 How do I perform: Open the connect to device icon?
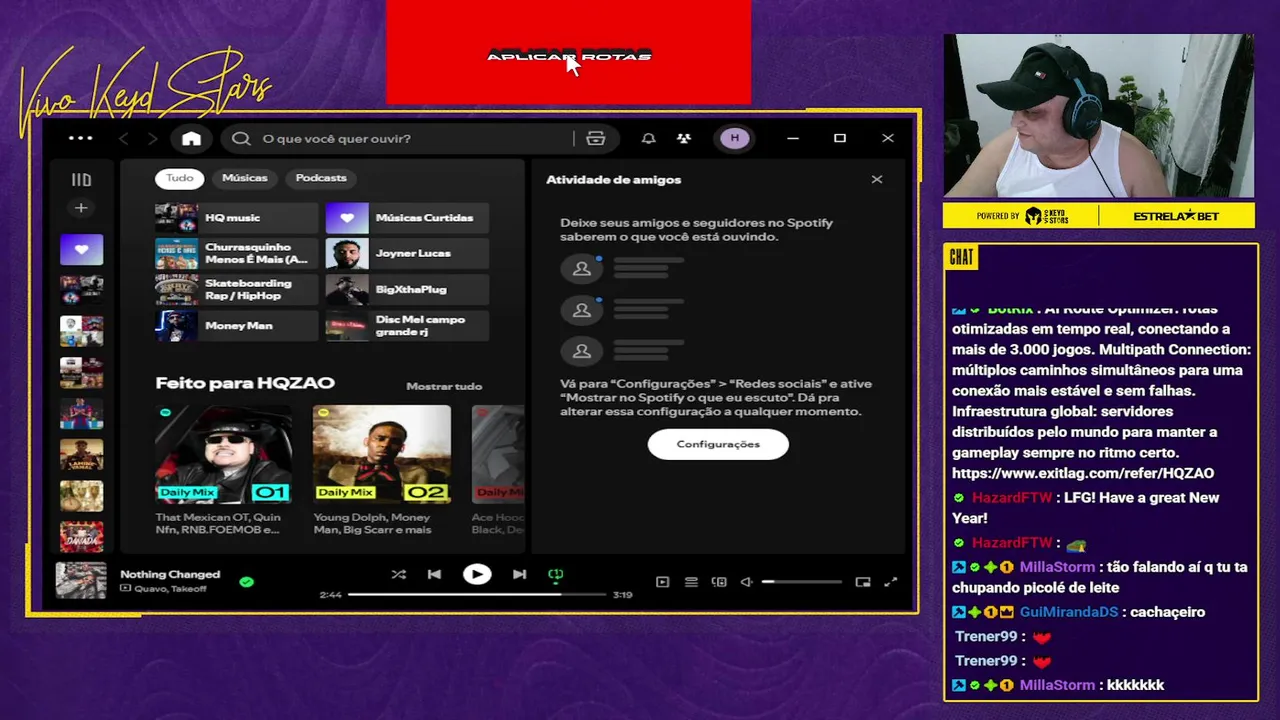pos(719,582)
